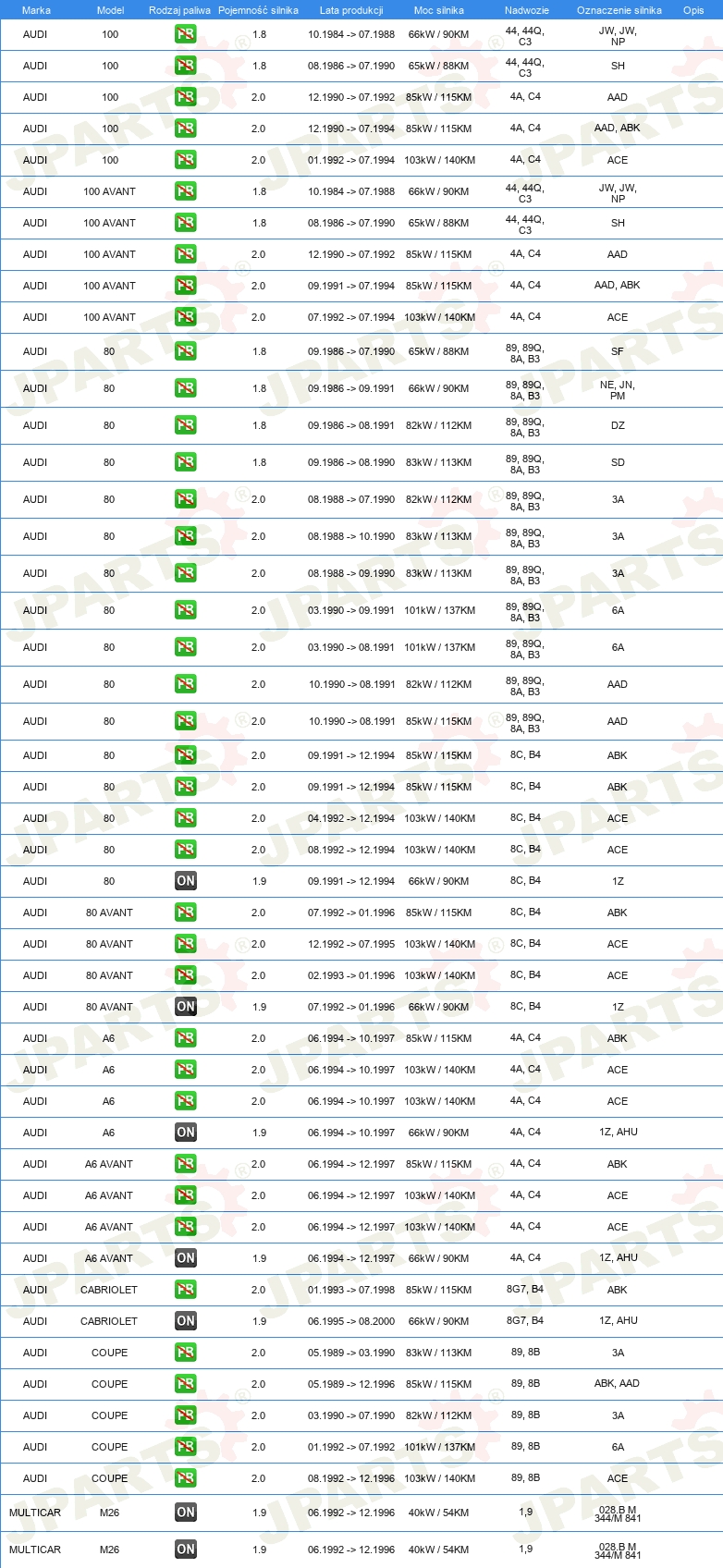Screen dimensions: 723x1568
Task: Click the petrol icon in the AUDI 80 SF row
Action: point(186,351)
